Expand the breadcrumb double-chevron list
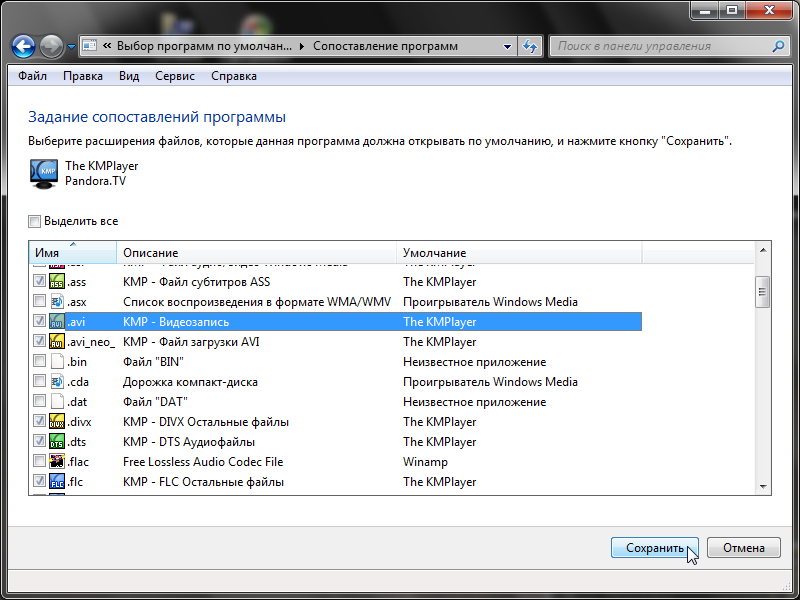Screen dimensions: 800x600 [x=107, y=46]
